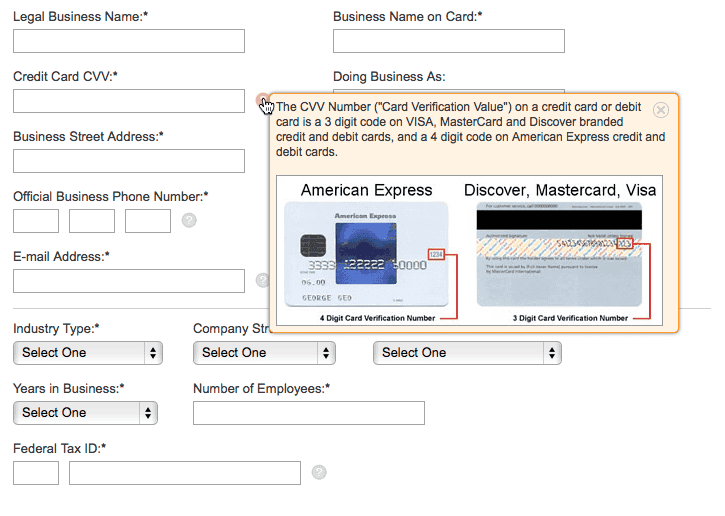This screenshot has height=516, width=725.
Task: Click the last phone number box
Action: pyautogui.click(x=148, y=221)
